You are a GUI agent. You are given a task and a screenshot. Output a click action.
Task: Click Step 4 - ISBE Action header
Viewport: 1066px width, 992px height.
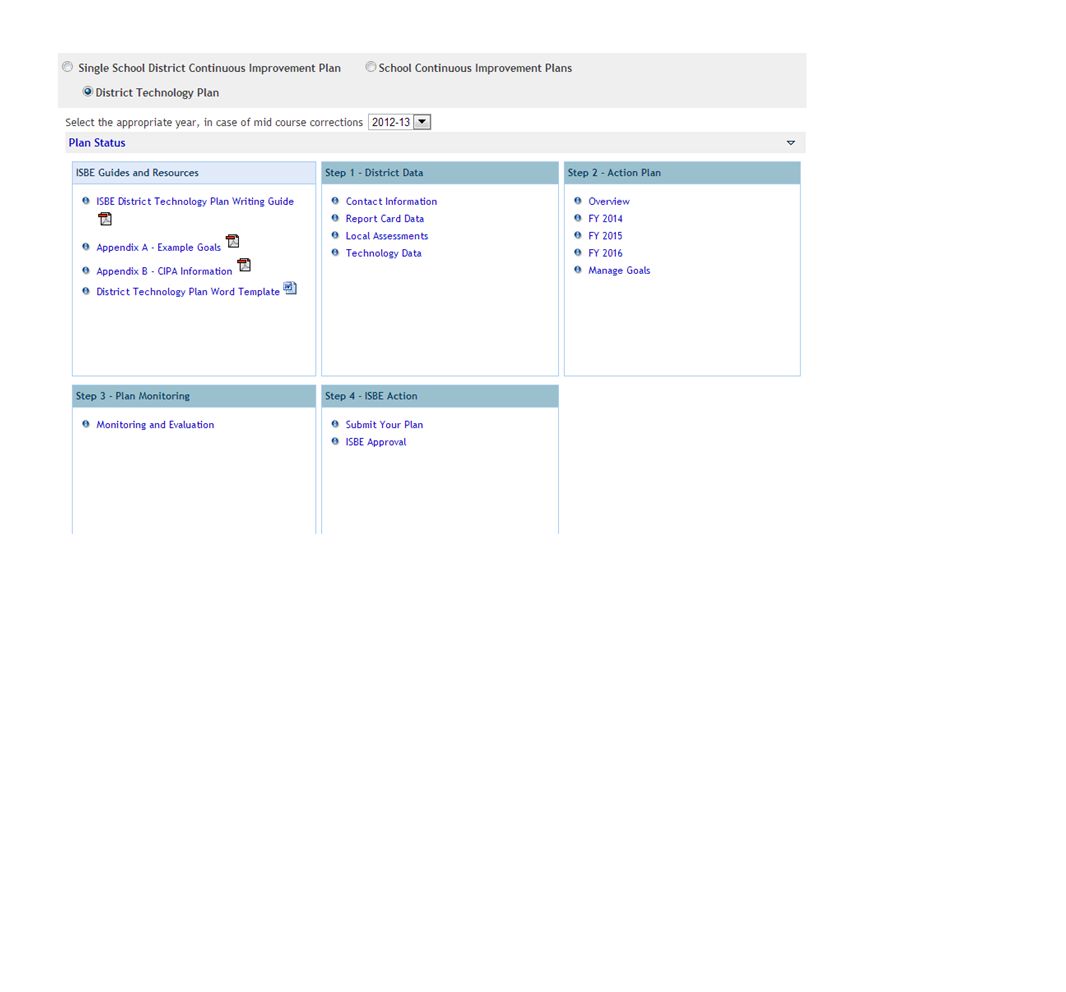pyautogui.click(x=440, y=396)
